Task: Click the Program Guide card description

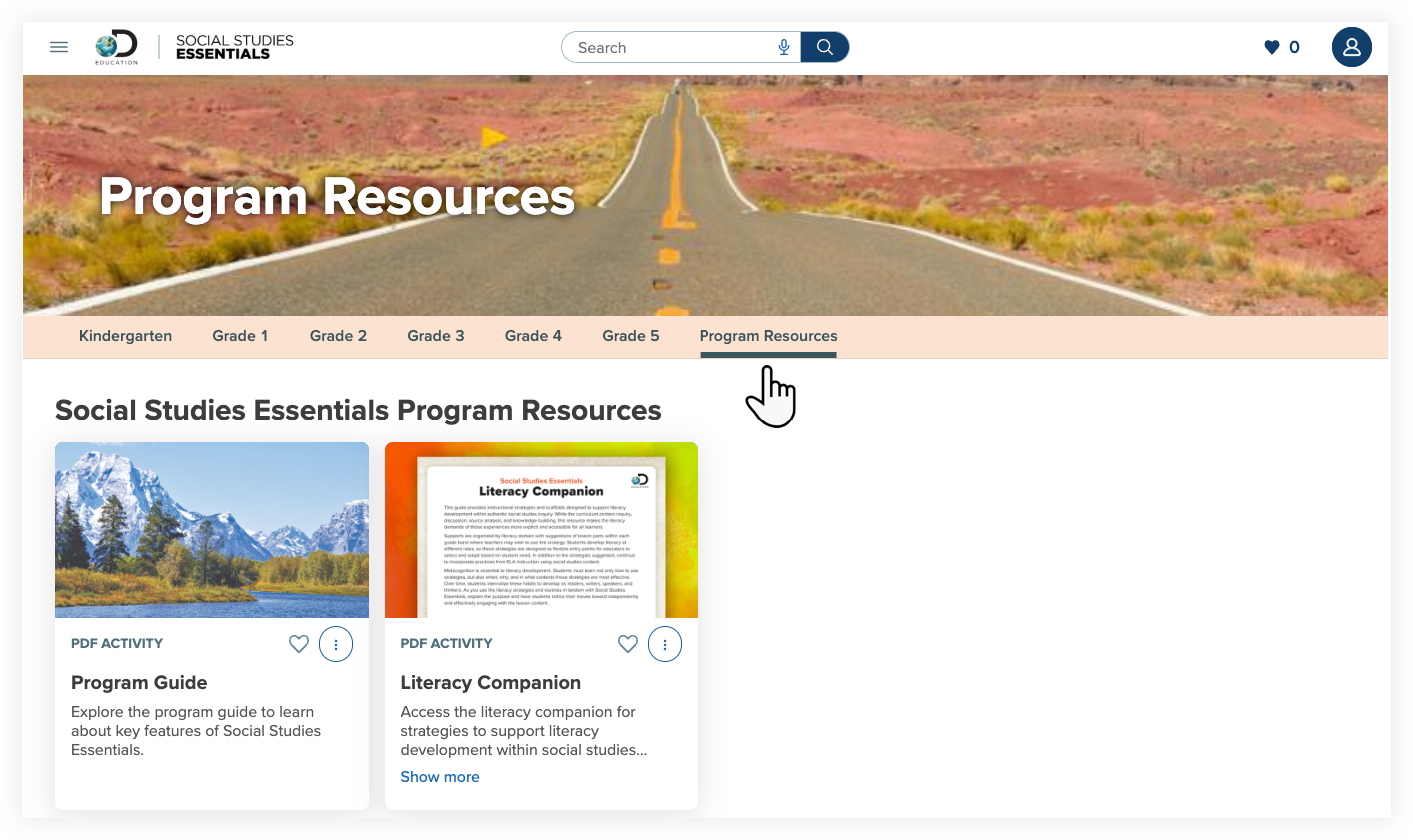Action: tap(196, 731)
